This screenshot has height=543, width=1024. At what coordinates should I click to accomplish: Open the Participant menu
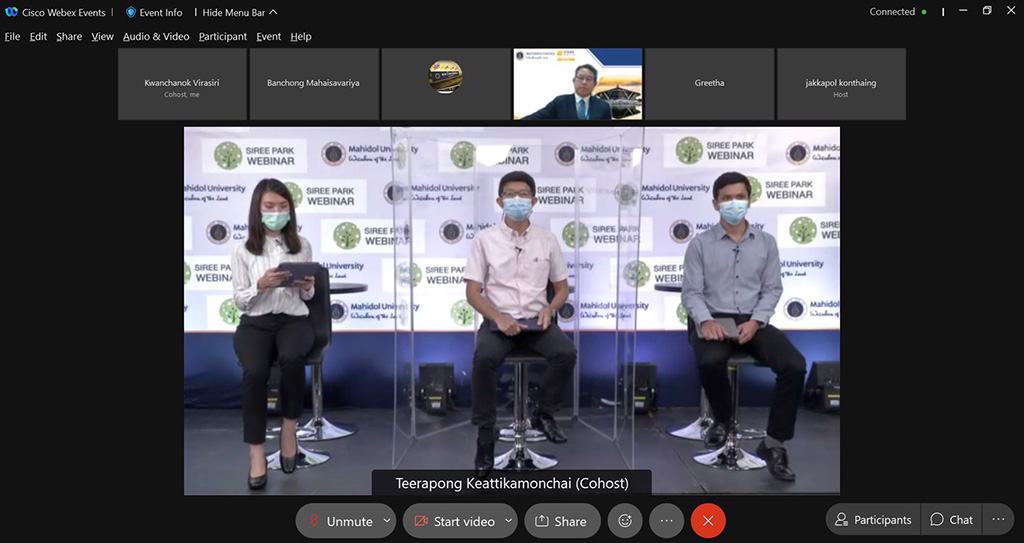click(x=222, y=36)
